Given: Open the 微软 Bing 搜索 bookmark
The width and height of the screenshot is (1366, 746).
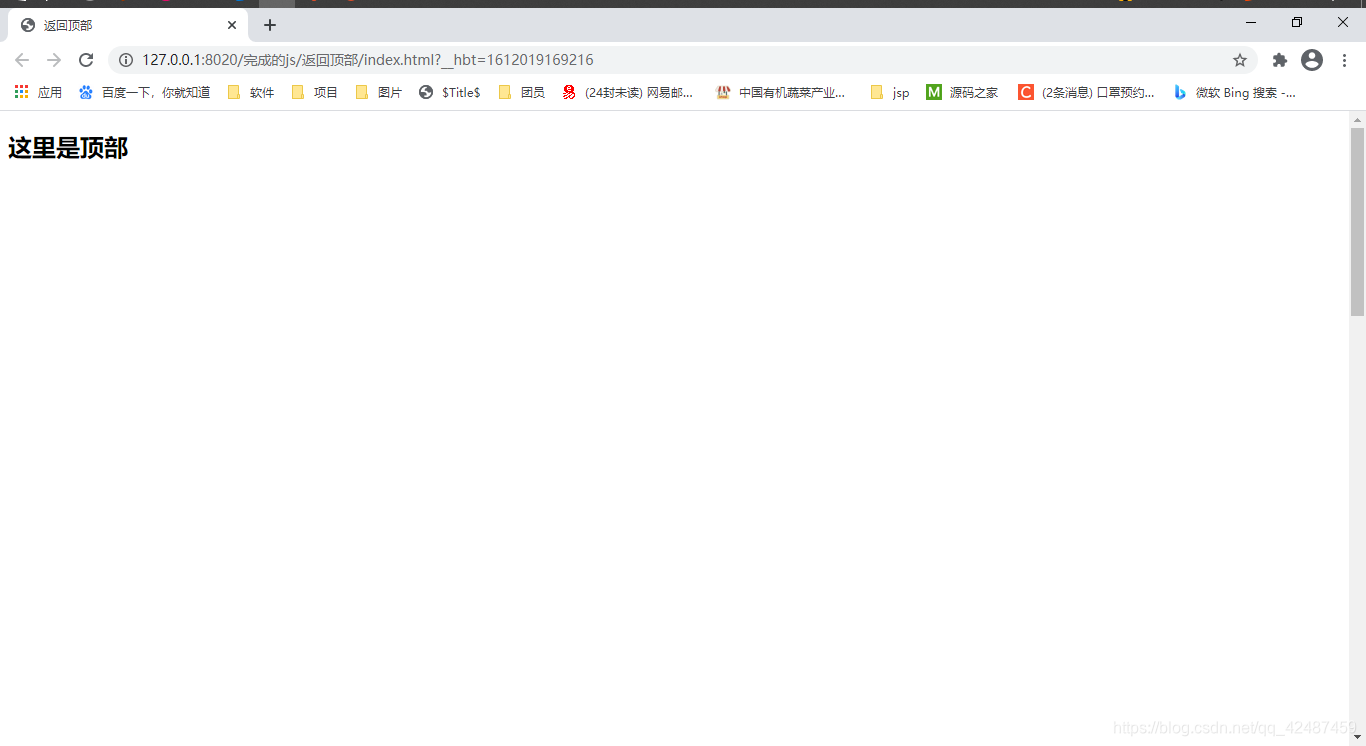Looking at the screenshot, I should [x=1235, y=92].
